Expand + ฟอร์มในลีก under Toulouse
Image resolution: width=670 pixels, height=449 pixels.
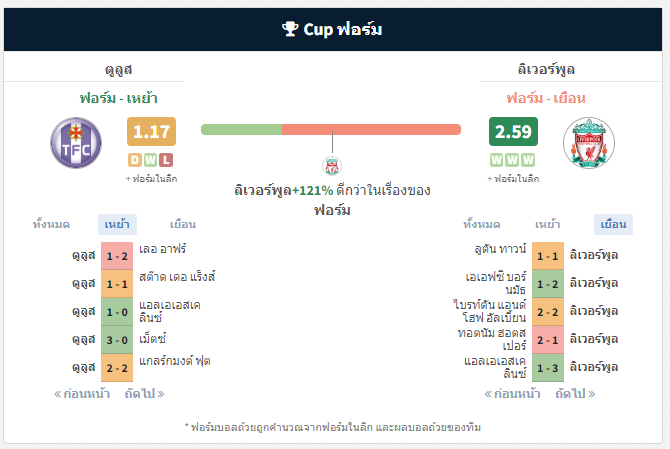coord(151,179)
